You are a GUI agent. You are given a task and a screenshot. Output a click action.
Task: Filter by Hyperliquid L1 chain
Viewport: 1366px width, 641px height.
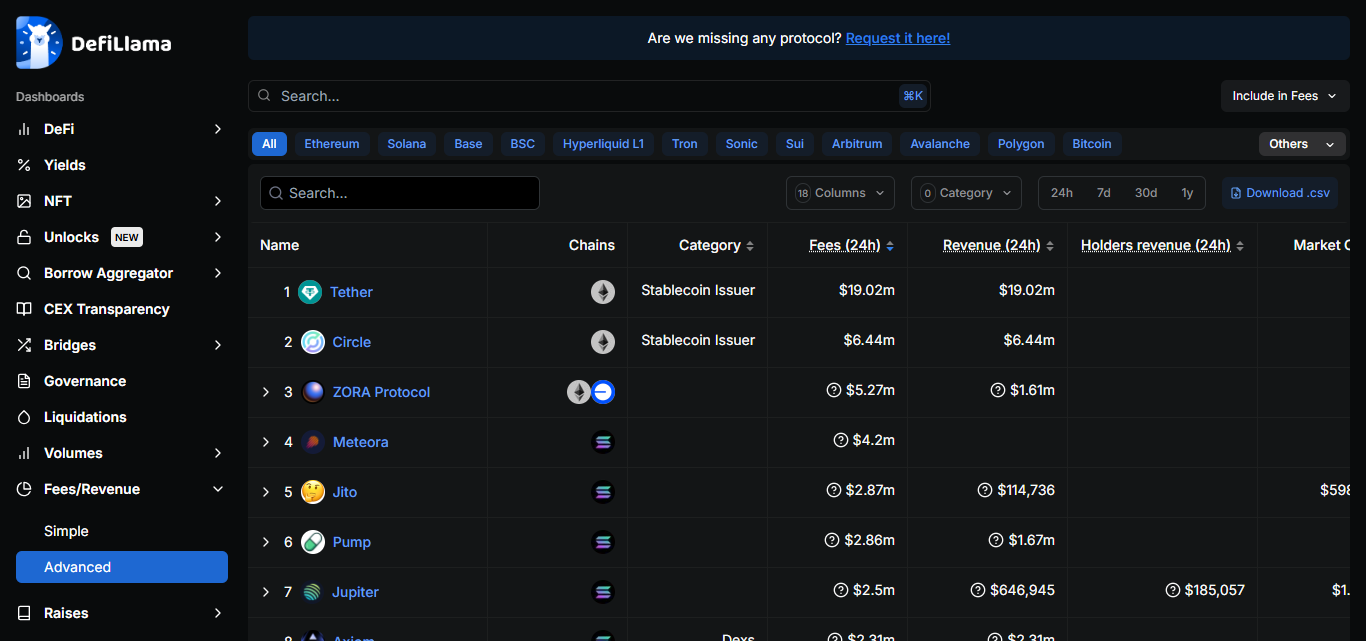click(x=603, y=144)
